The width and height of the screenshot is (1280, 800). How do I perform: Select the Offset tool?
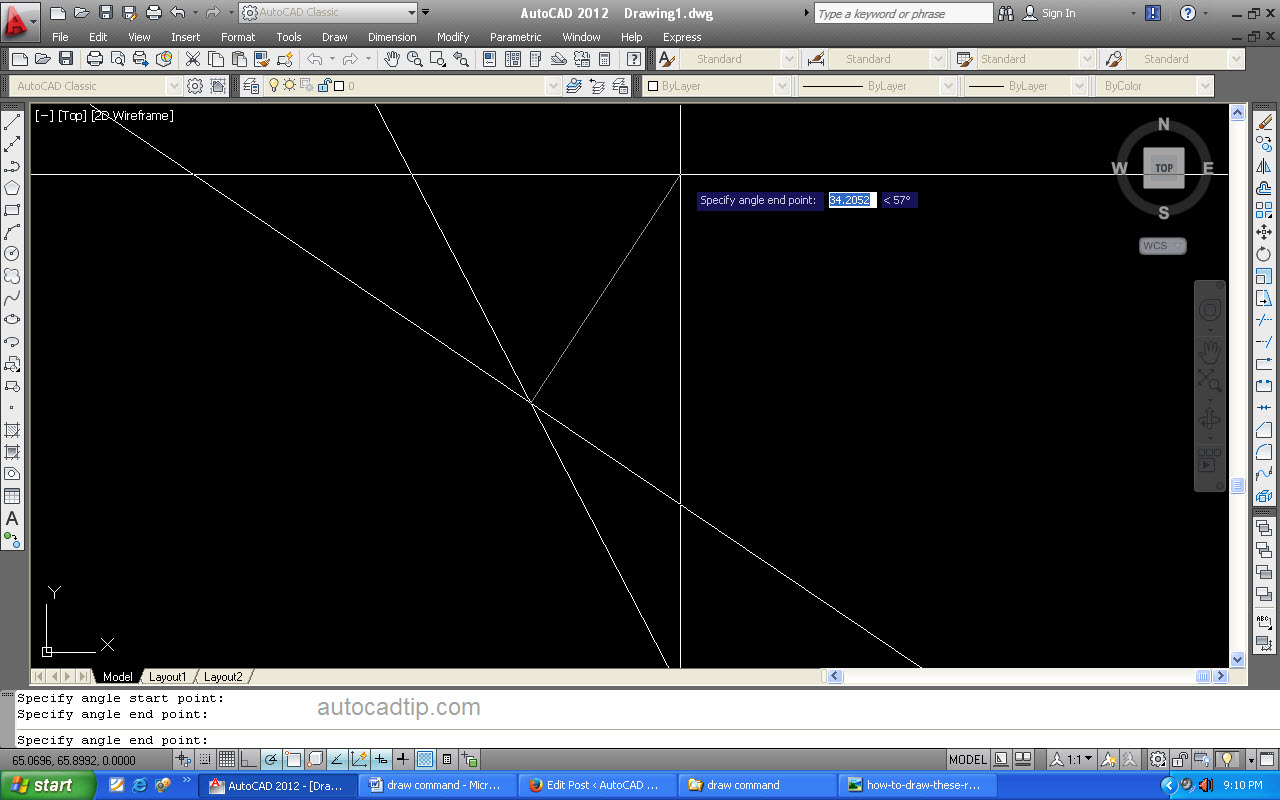point(1264,188)
